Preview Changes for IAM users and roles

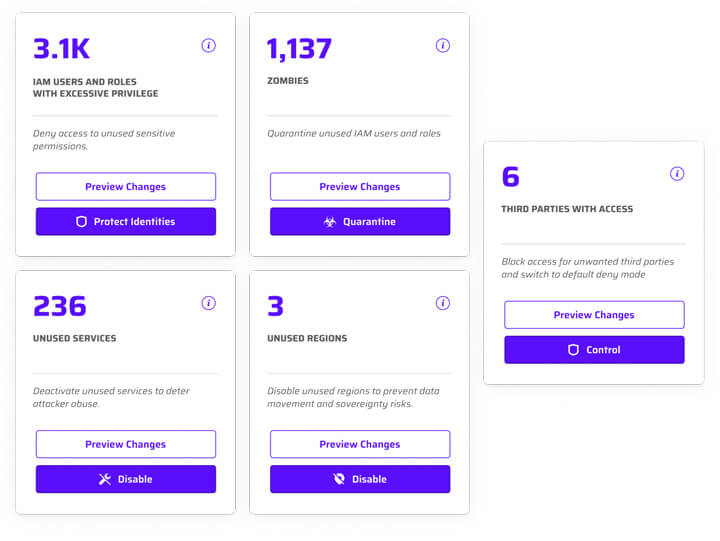tap(126, 187)
